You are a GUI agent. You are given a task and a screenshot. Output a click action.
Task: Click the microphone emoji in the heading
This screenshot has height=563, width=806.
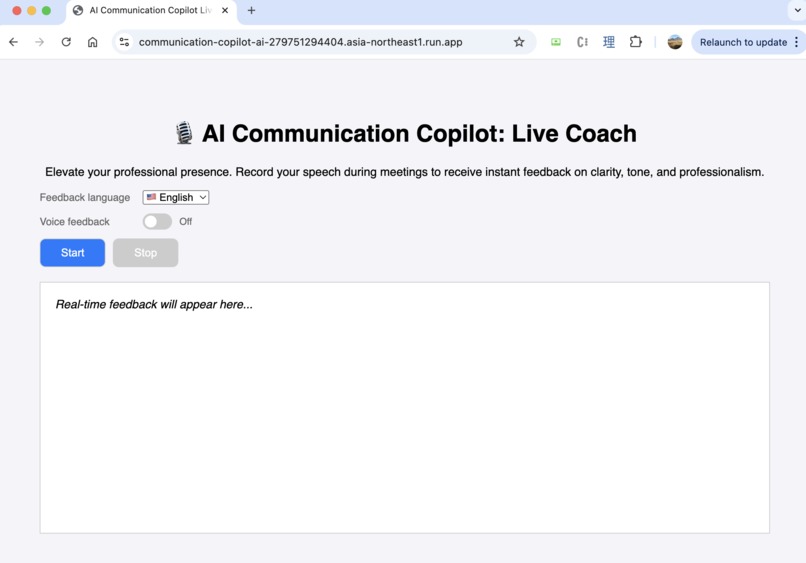pos(184,133)
